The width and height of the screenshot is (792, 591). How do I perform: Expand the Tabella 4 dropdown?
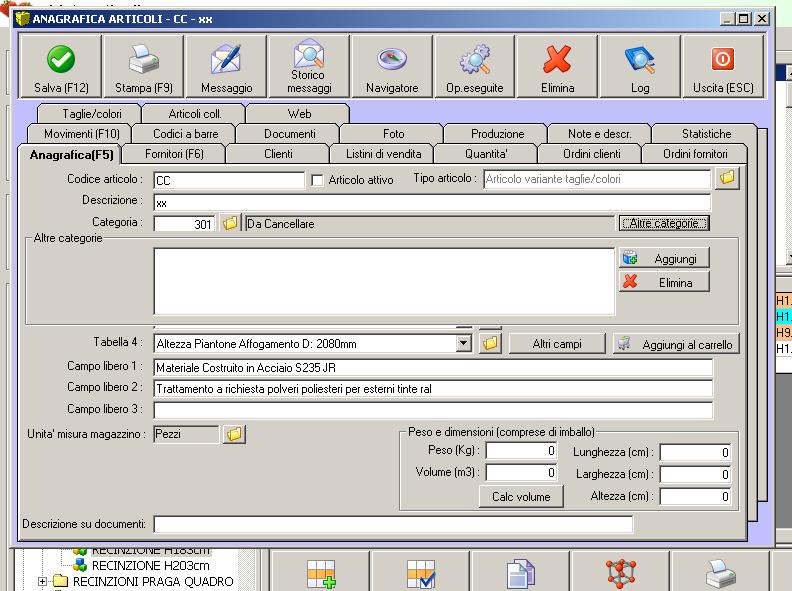463,344
